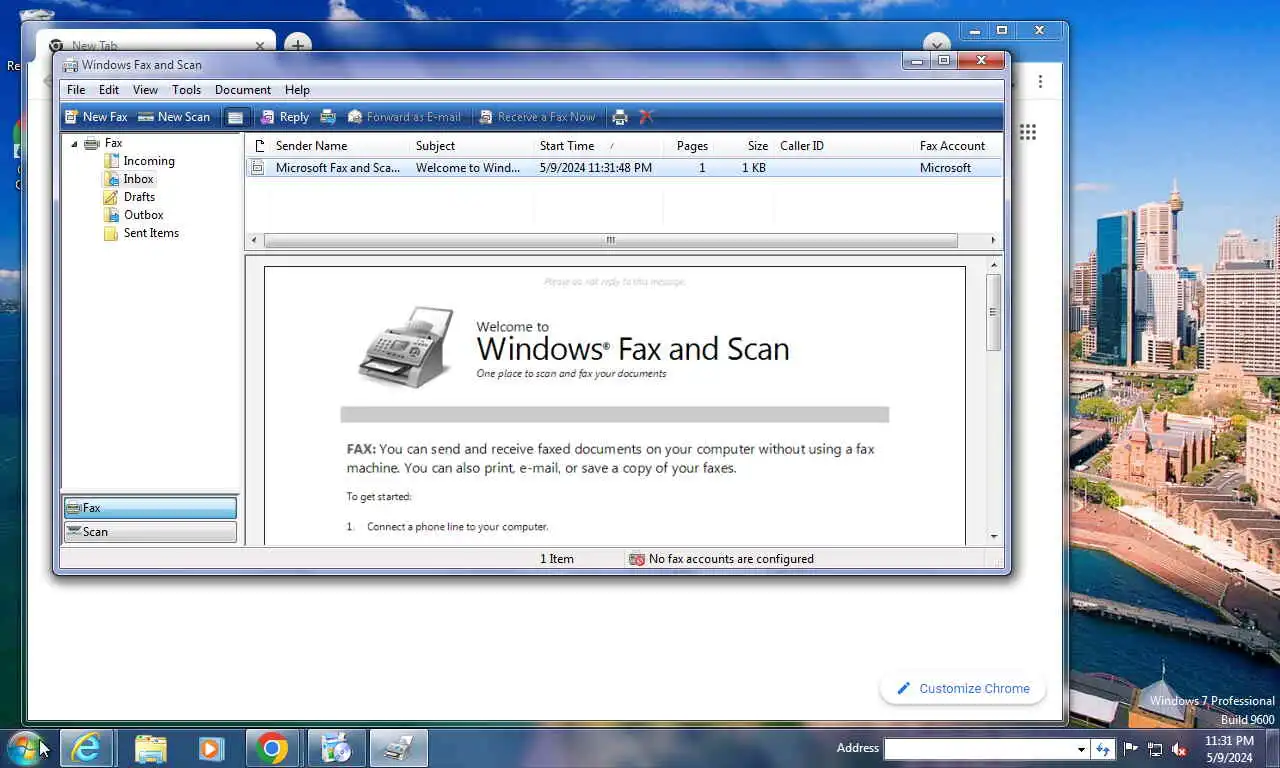Click Forward as E-mail in the toolbar

pos(404,117)
